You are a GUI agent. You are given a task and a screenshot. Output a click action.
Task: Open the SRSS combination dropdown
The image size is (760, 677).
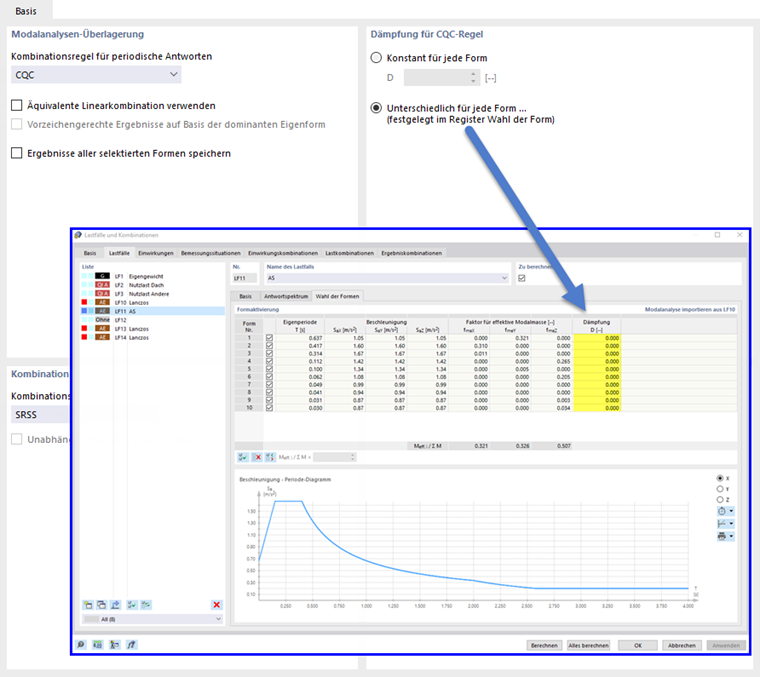click(40, 415)
